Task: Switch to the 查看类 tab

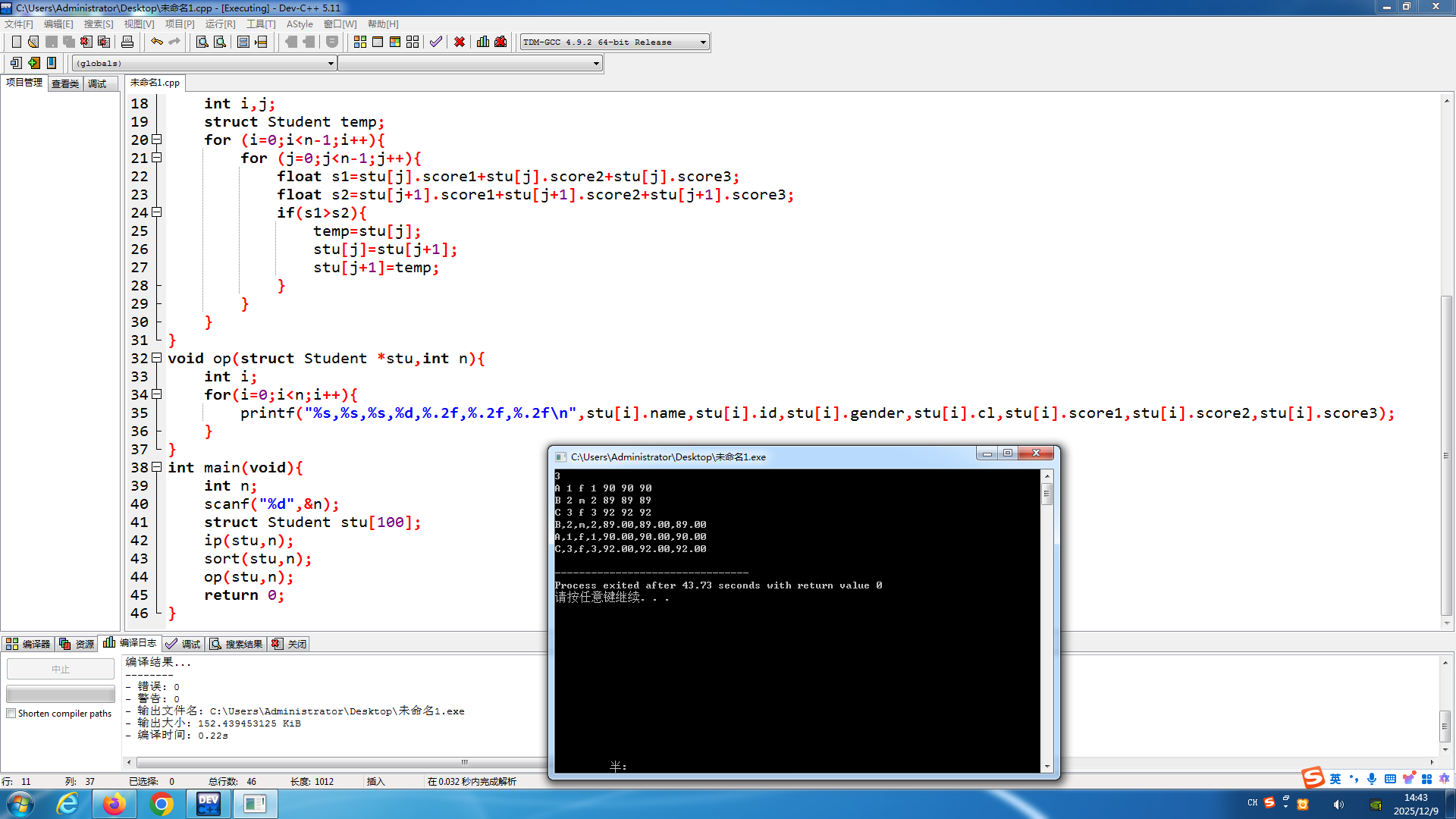Action: point(65,83)
